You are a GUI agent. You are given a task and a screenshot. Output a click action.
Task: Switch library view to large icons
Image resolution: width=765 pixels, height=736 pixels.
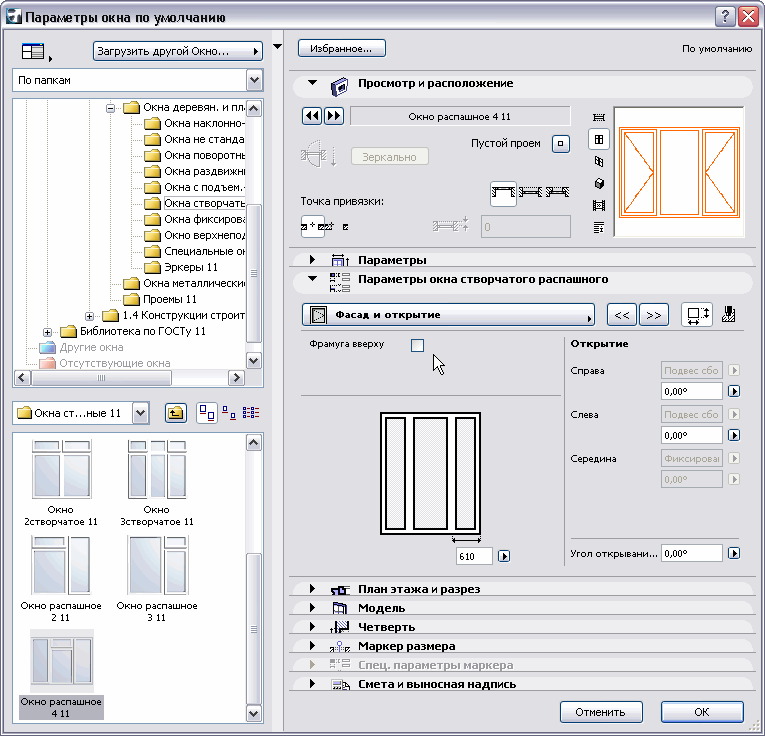[205, 413]
